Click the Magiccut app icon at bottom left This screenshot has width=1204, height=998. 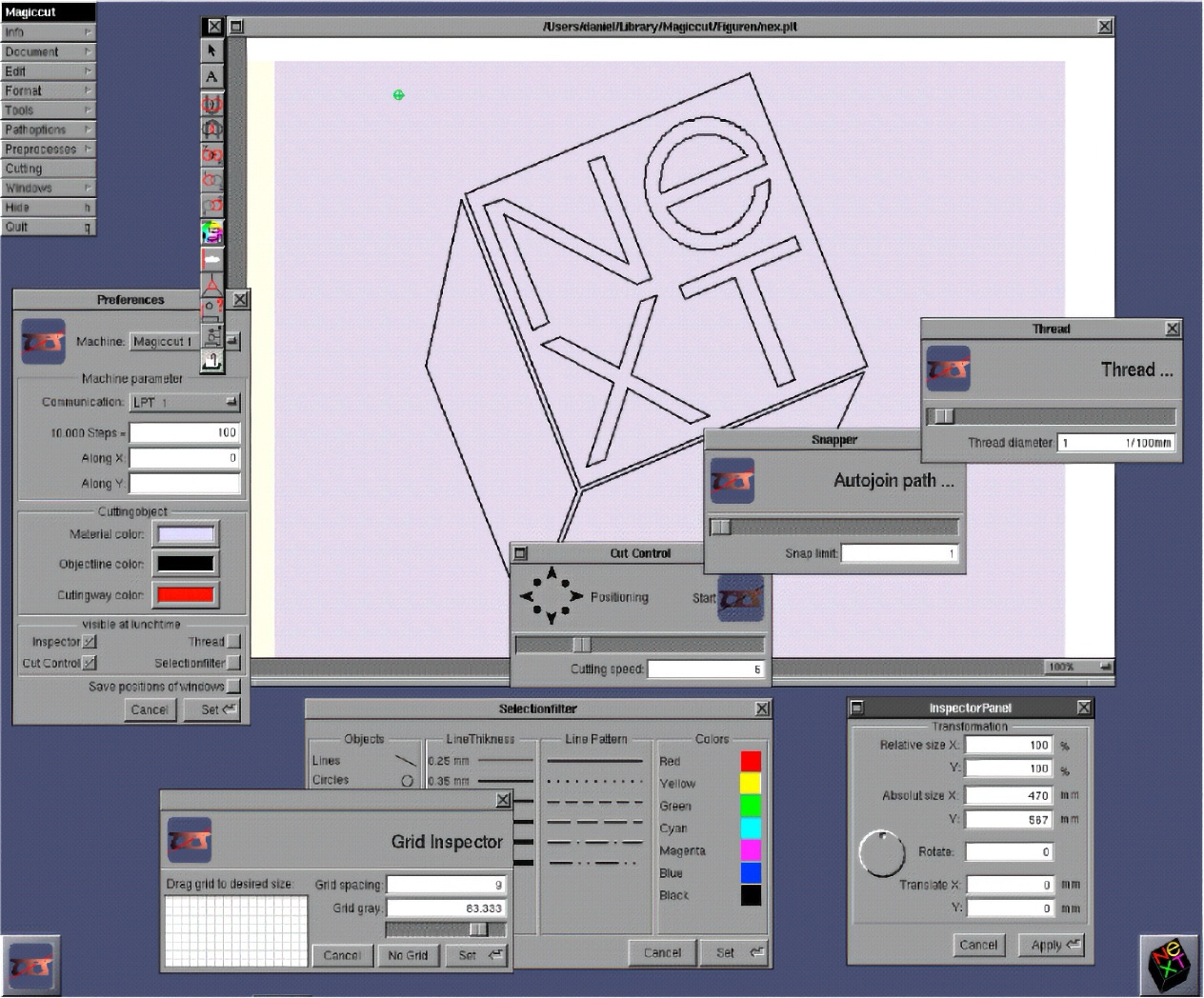(x=30, y=966)
